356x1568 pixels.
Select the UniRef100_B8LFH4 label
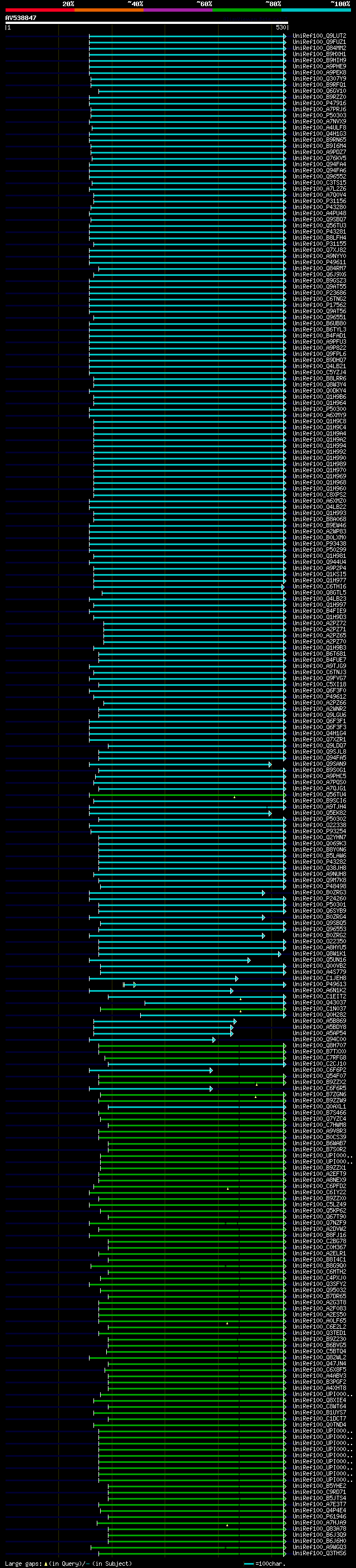[x=319, y=238]
